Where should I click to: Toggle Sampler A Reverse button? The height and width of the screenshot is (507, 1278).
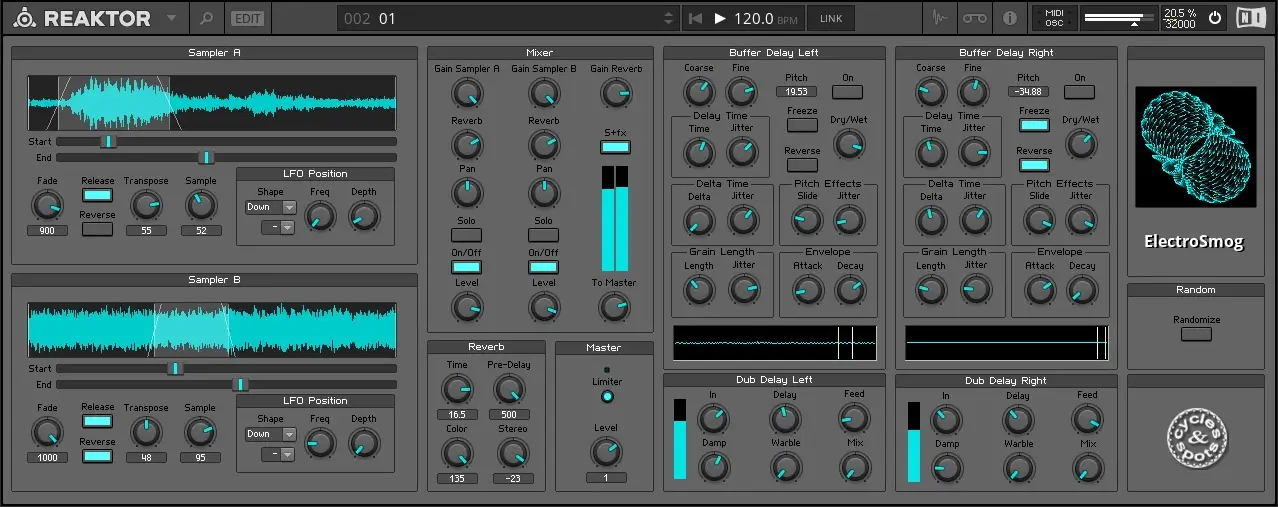pos(97,229)
